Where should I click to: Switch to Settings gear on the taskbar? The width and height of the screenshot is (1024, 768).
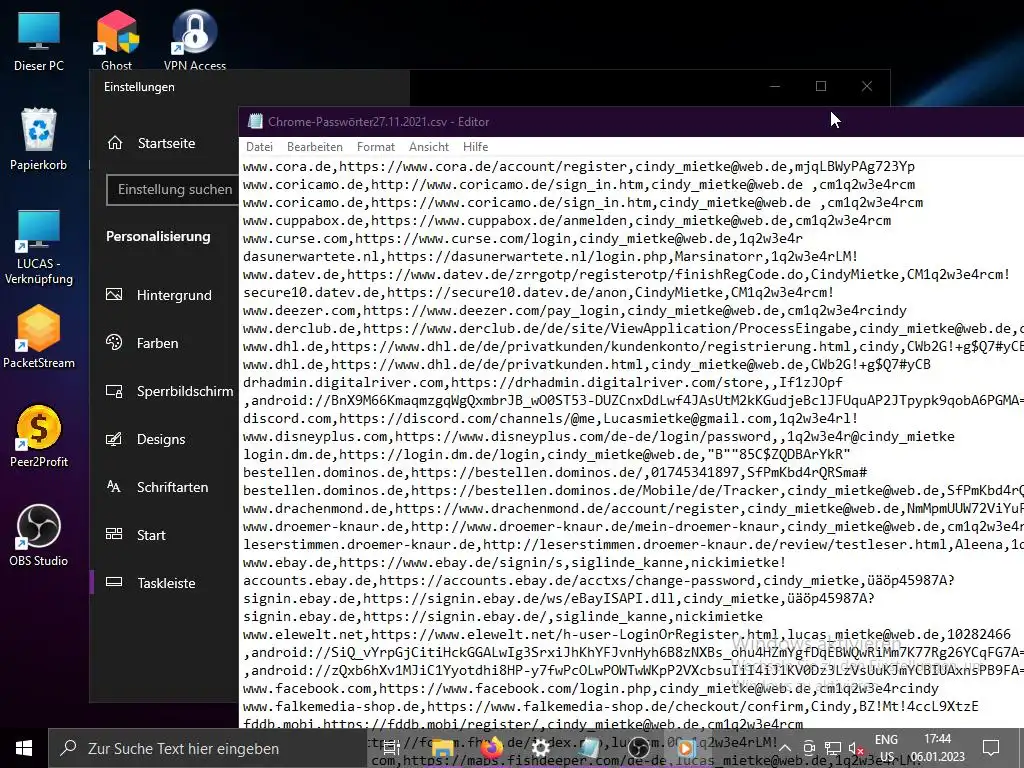(540, 748)
